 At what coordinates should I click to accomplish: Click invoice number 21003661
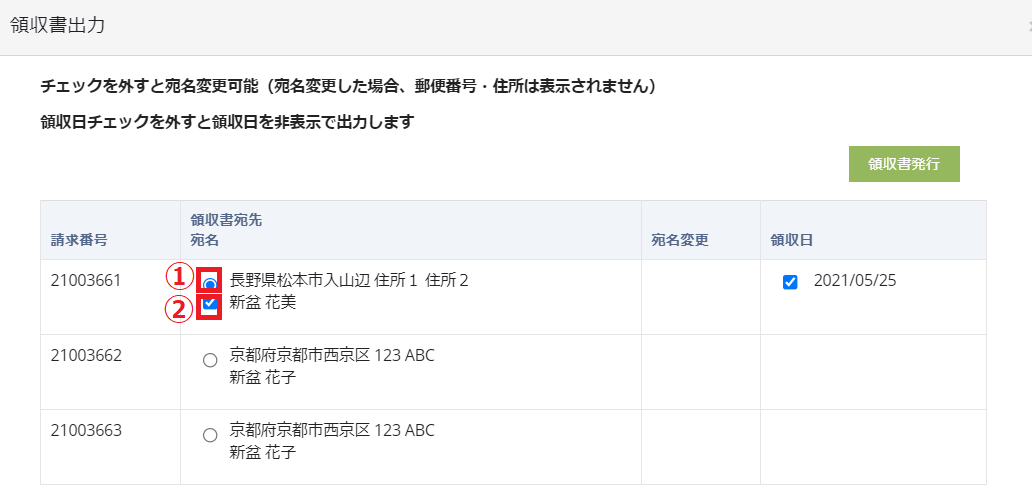coord(86,280)
